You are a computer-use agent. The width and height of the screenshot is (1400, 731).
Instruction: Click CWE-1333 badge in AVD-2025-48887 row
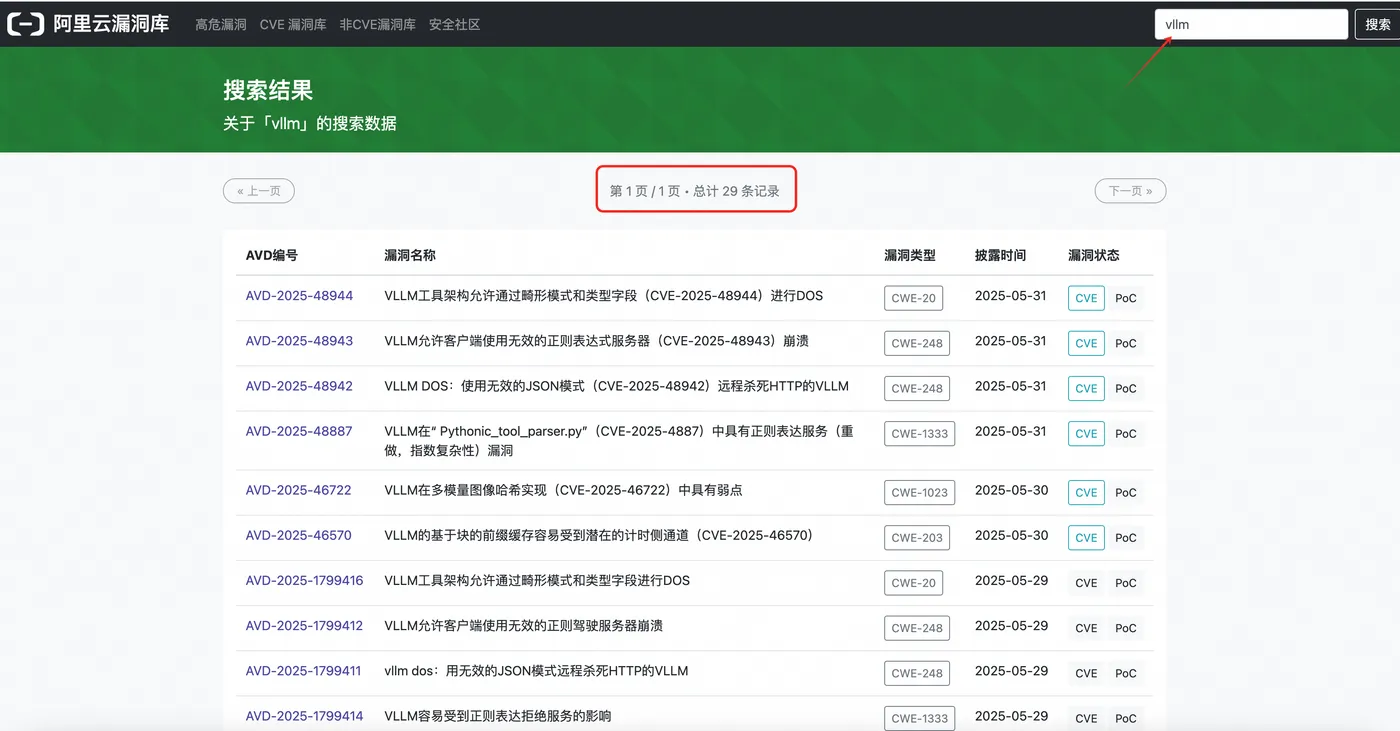coord(920,433)
